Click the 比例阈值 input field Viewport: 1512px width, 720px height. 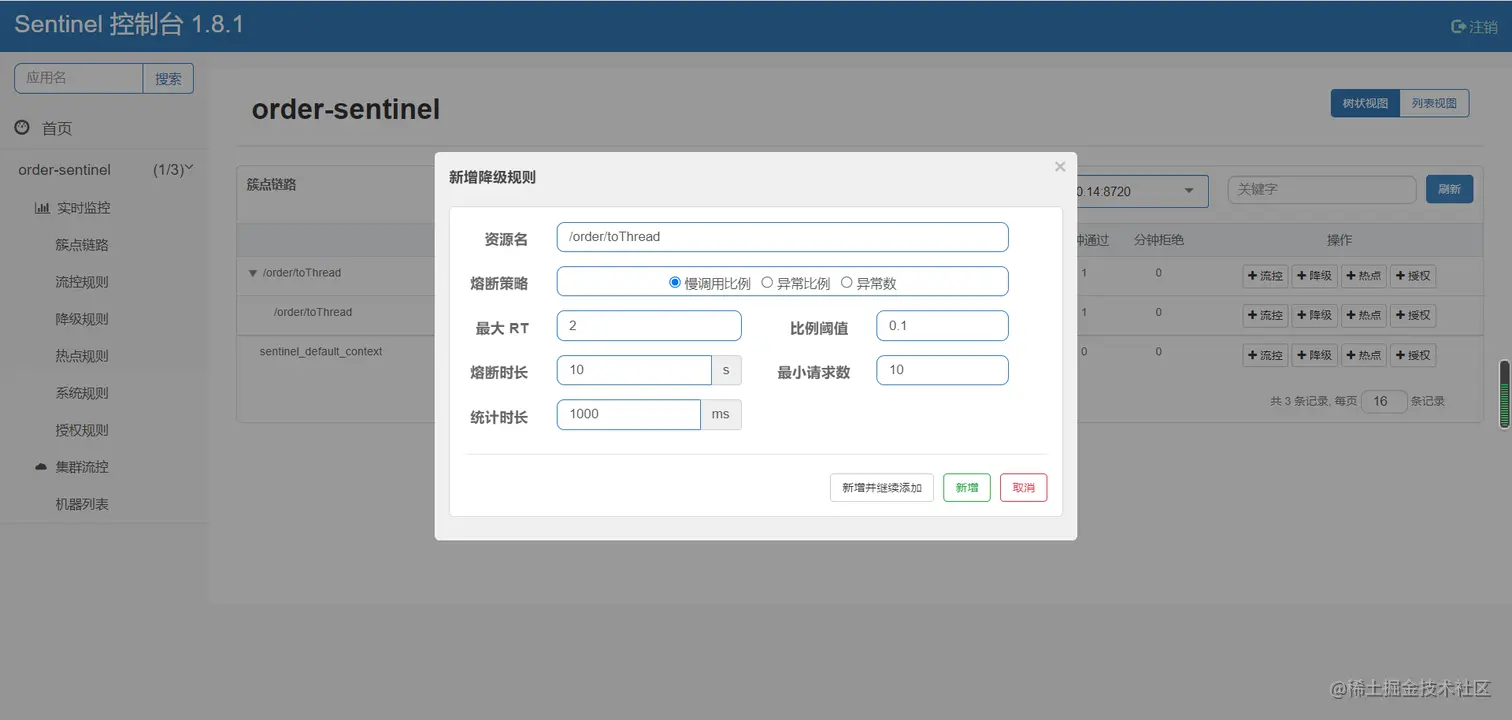point(942,326)
